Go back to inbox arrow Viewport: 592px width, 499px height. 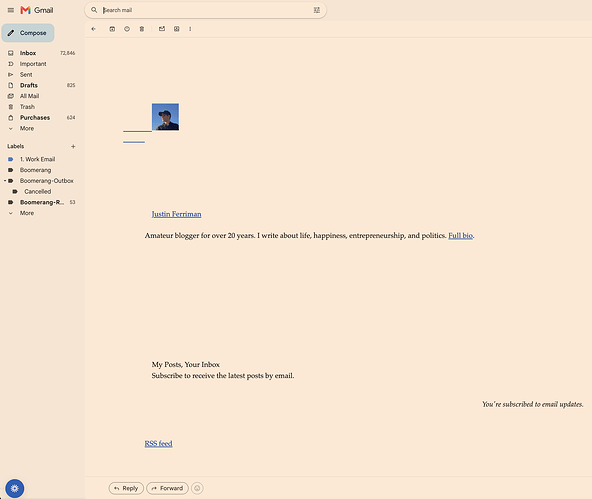(x=94, y=29)
